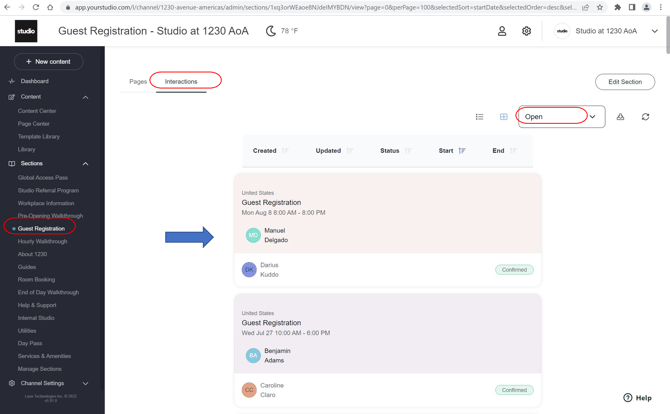Click the warning triangle icon
The height and width of the screenshot is (414, 670).
[620, 117]
